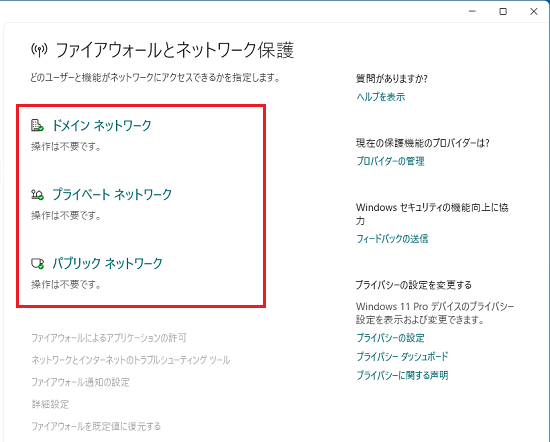Open the ヘルプを表示 link
The image size is (550, 442).
pyautogui.click(x=381, y=97)
